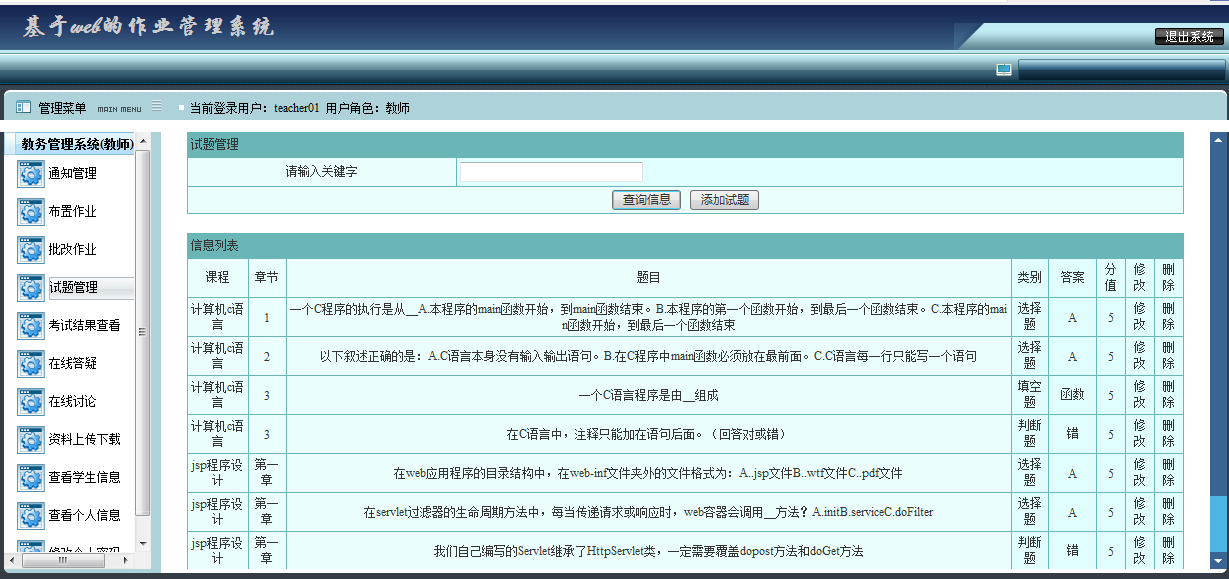Screen dimensions: 1229x579
Task: Click 修改 for the chapter 1 C语言 question
Action: point(1140,317)
